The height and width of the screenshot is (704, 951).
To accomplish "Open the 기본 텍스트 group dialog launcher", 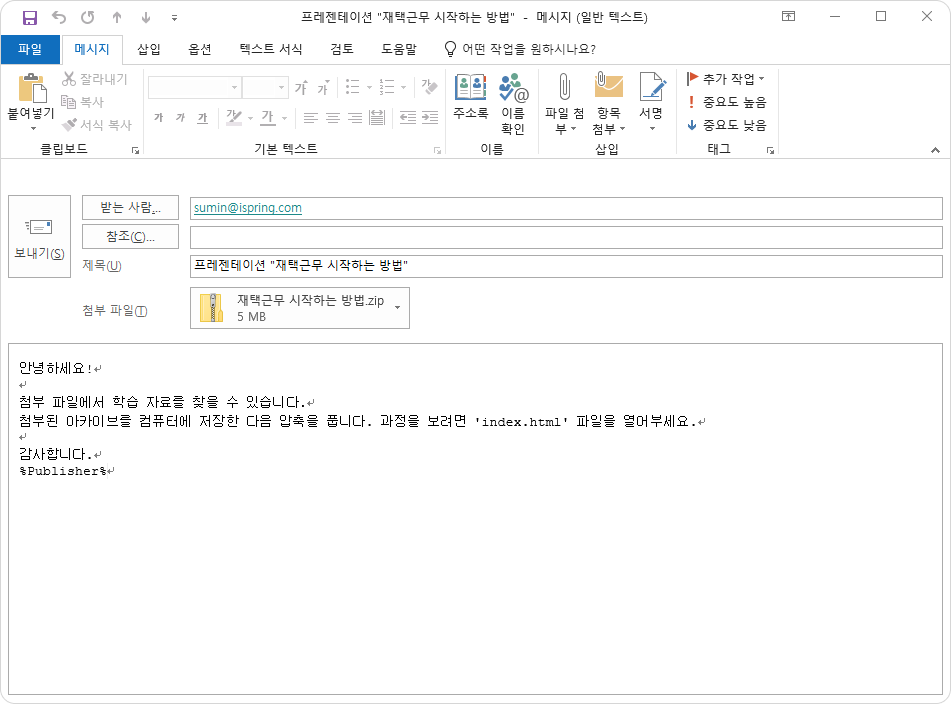I will [437, 150].
